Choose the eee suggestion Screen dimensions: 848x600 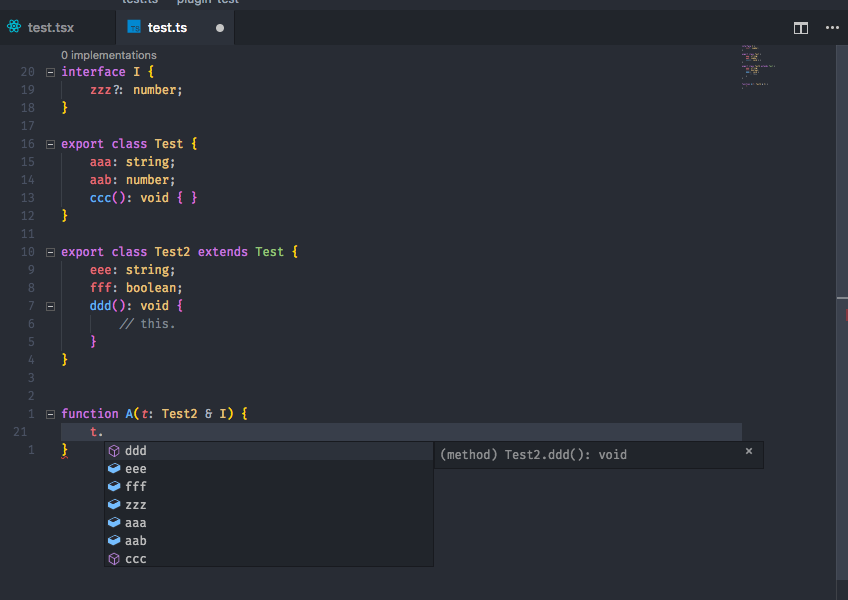click(269, 469)
